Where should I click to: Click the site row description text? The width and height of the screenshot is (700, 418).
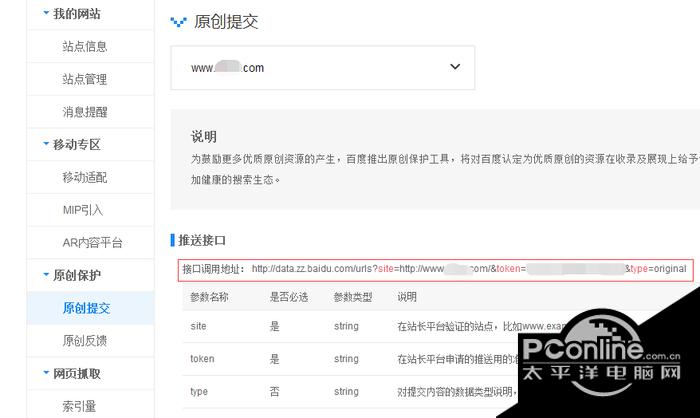coord(482,326)
